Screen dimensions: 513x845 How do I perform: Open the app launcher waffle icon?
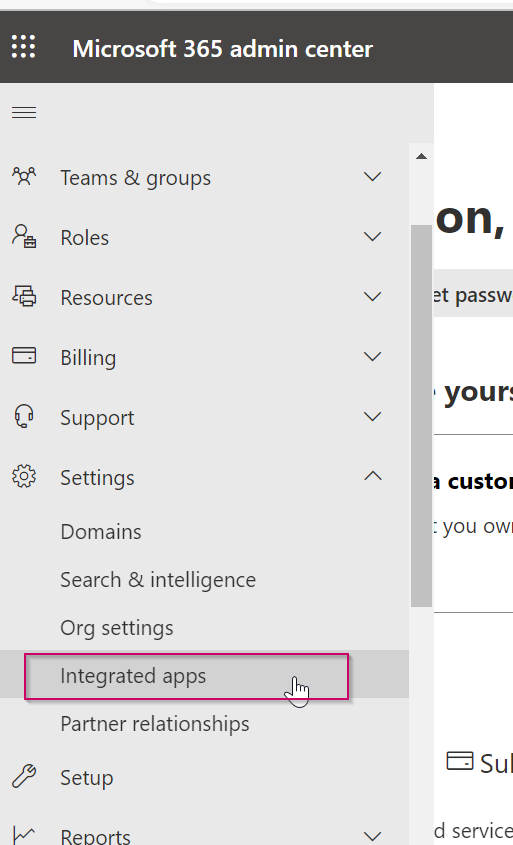tap(24, 47)
